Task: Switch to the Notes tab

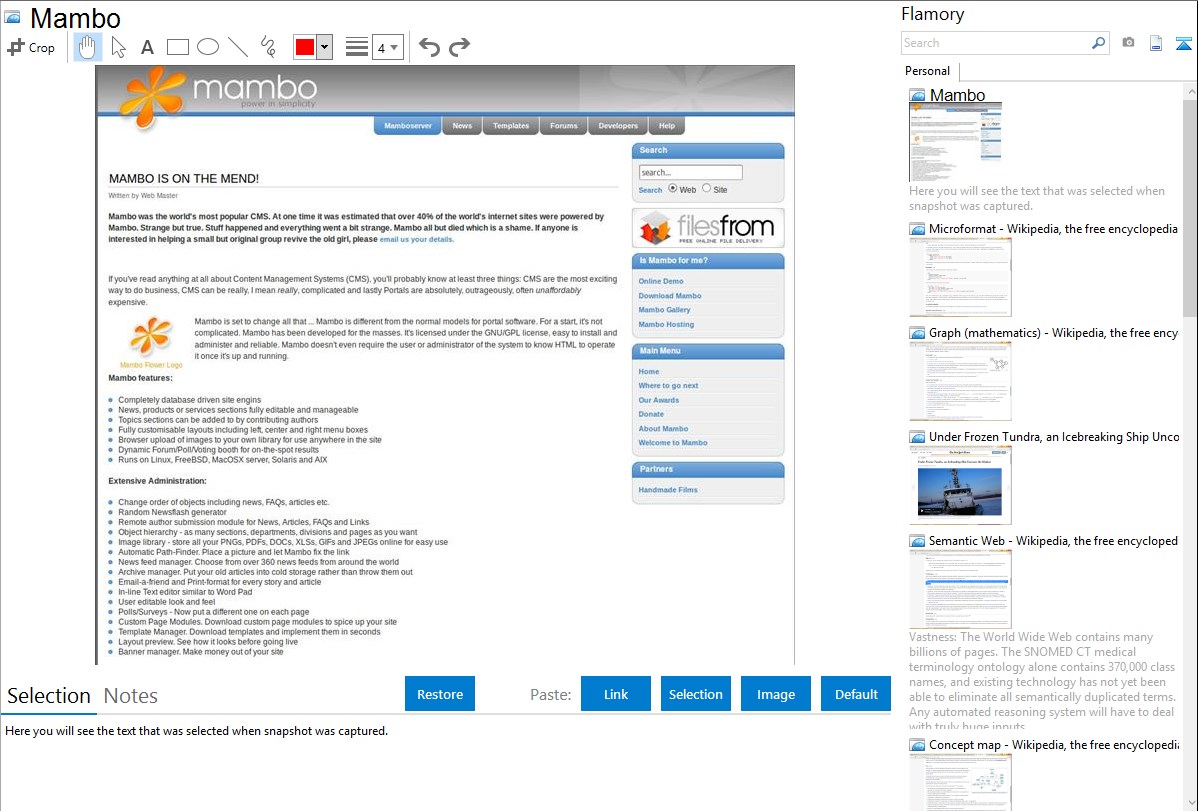Action: [131, 696]
